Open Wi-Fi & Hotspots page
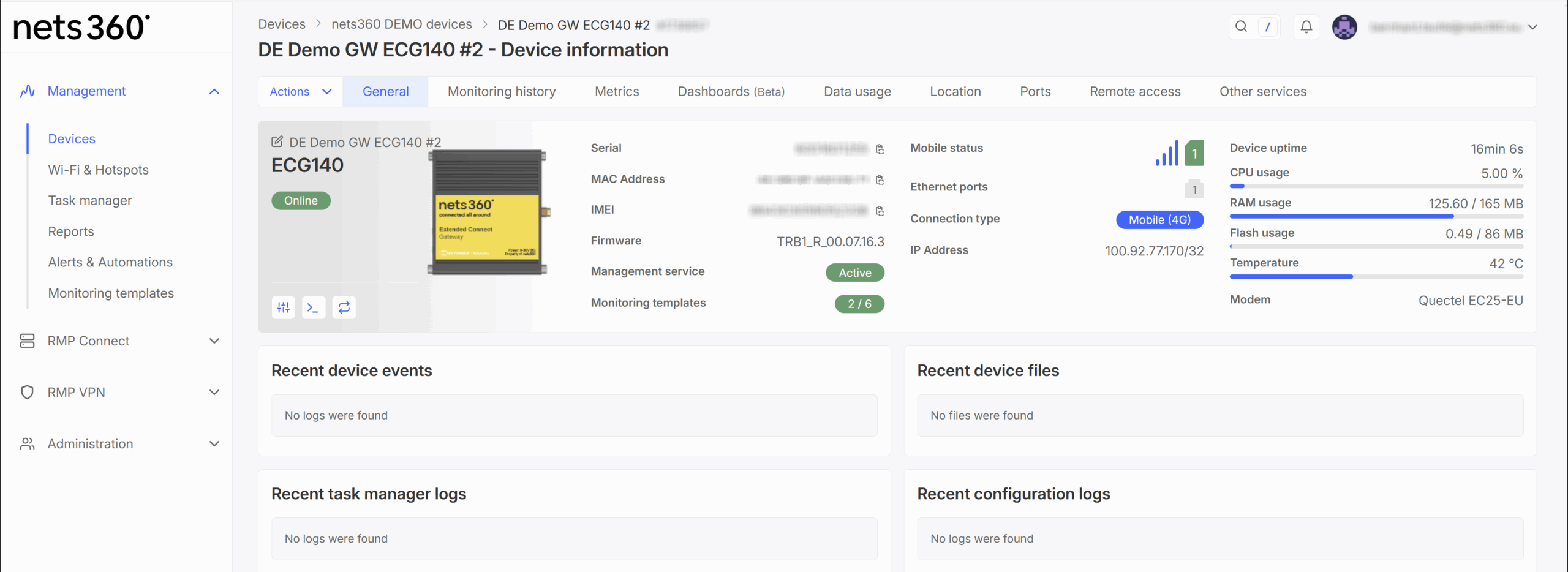 coord(98,170)
